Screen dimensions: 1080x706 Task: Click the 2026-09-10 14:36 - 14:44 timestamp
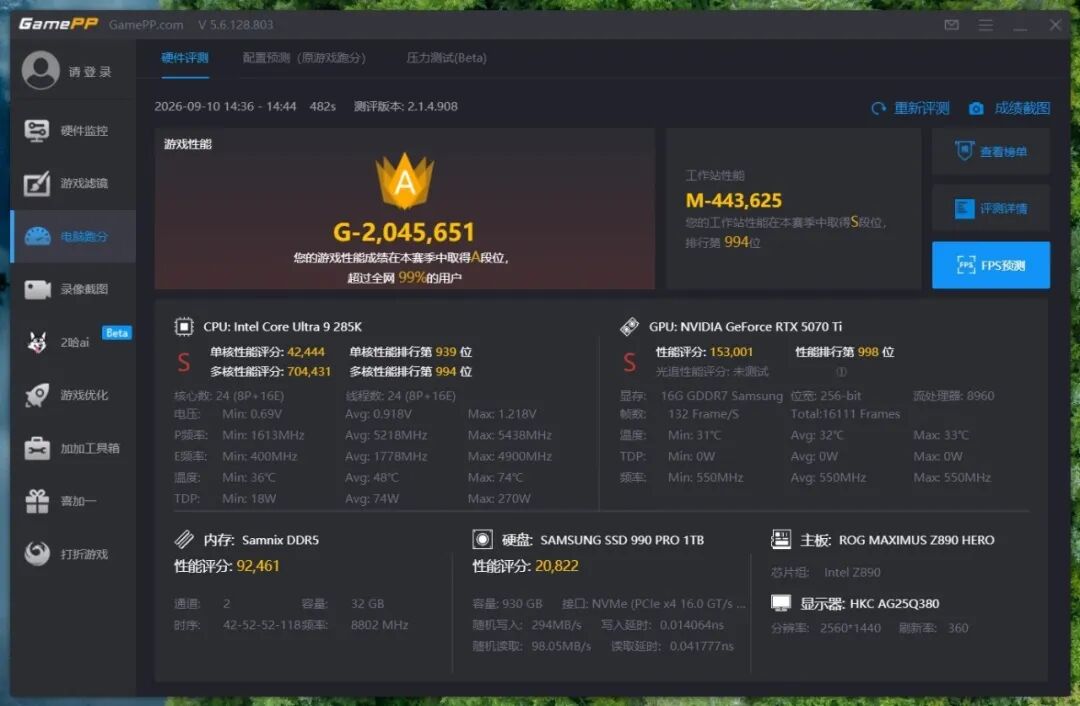click(x=225, y=107)
